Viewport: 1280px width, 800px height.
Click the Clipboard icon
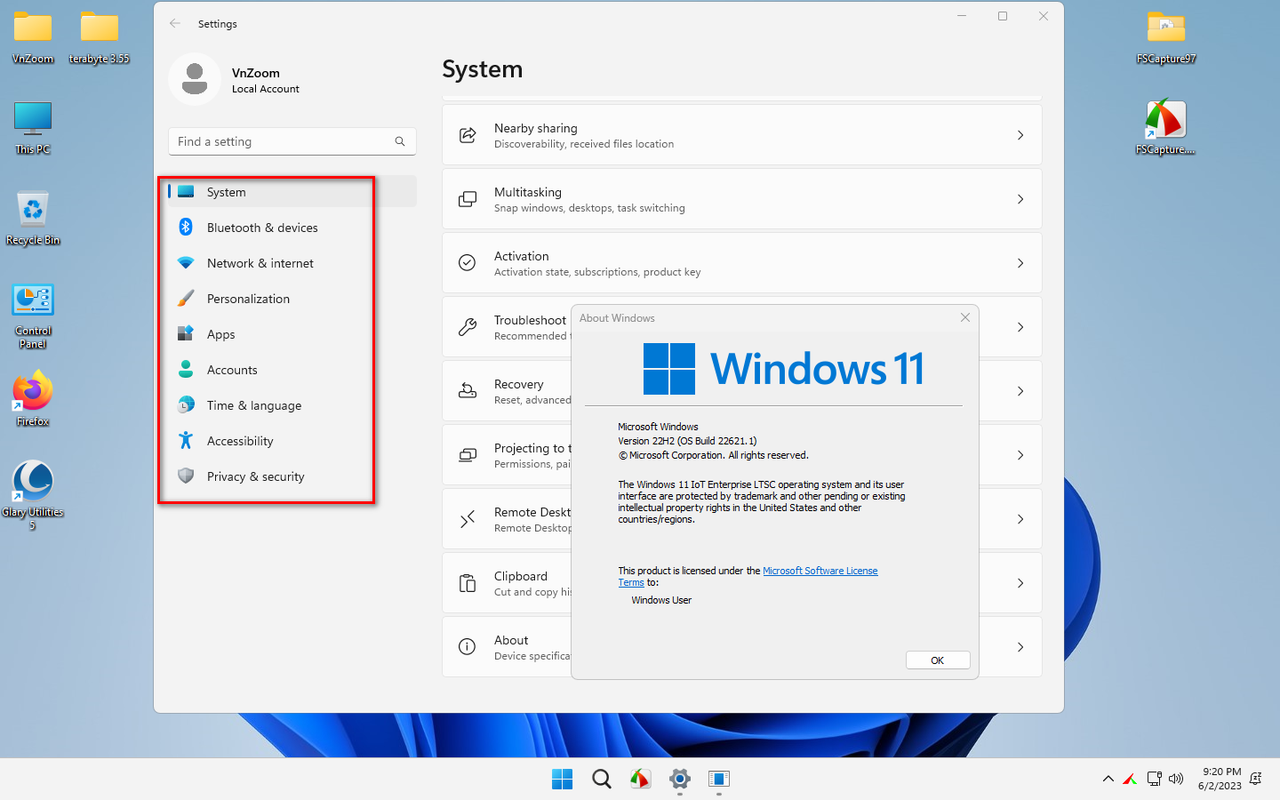click(x=467, y=583)
